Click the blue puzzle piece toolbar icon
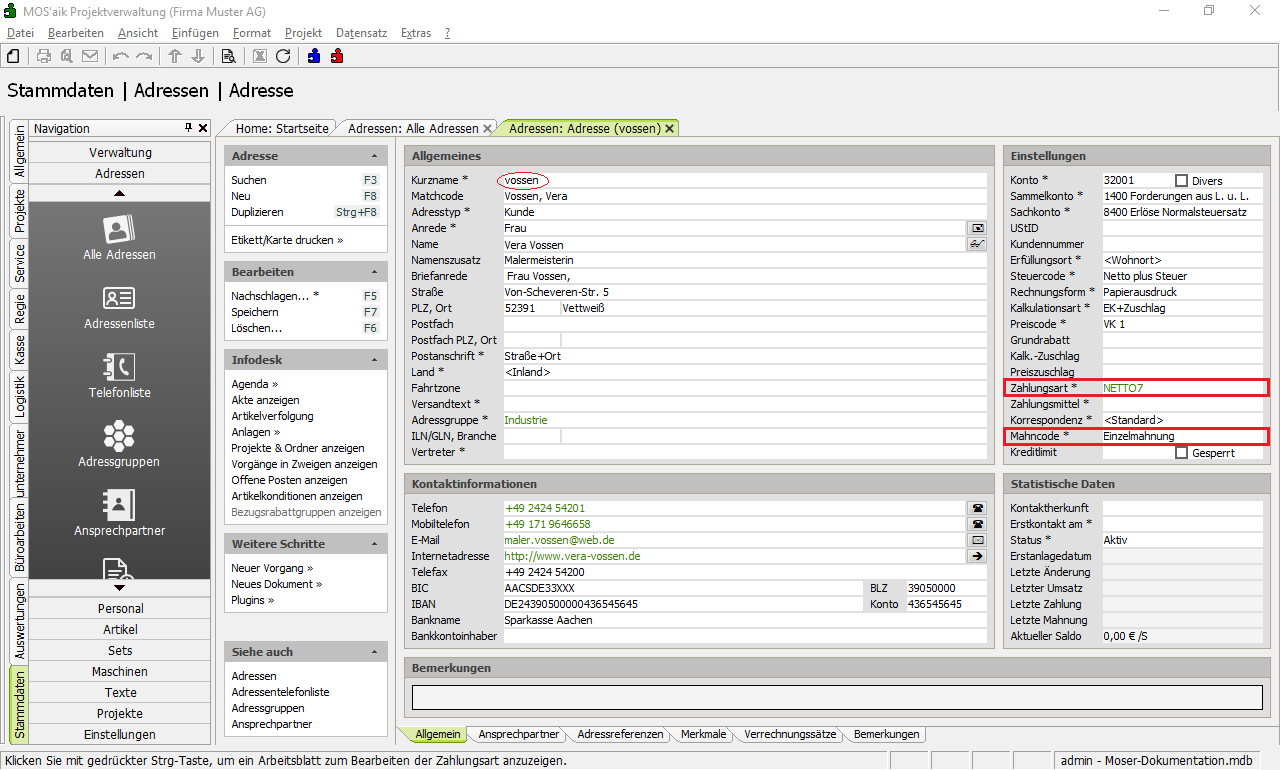 coord(314,56)
